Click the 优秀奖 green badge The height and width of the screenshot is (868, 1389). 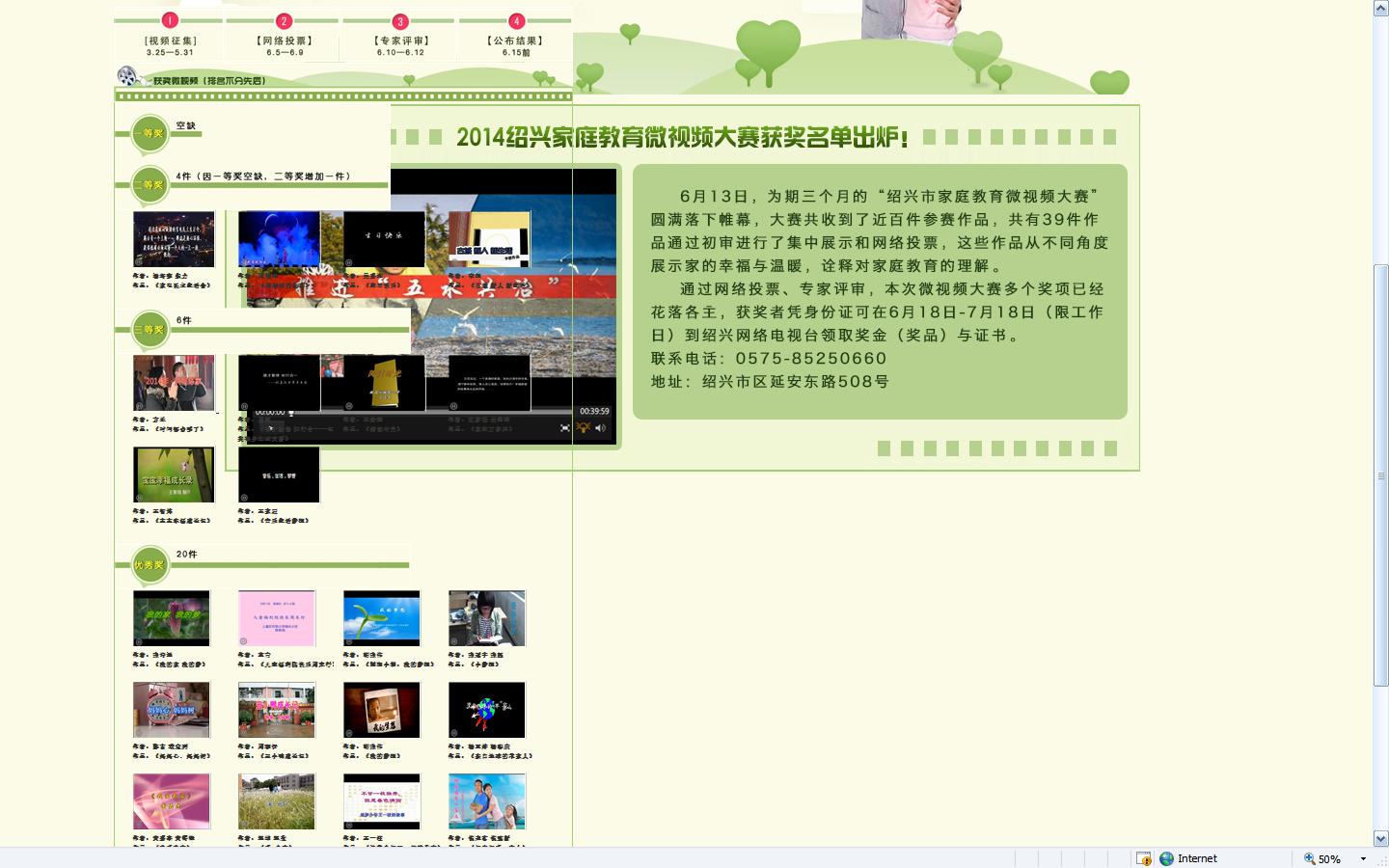pyautogui.click(x=150, y=565)
